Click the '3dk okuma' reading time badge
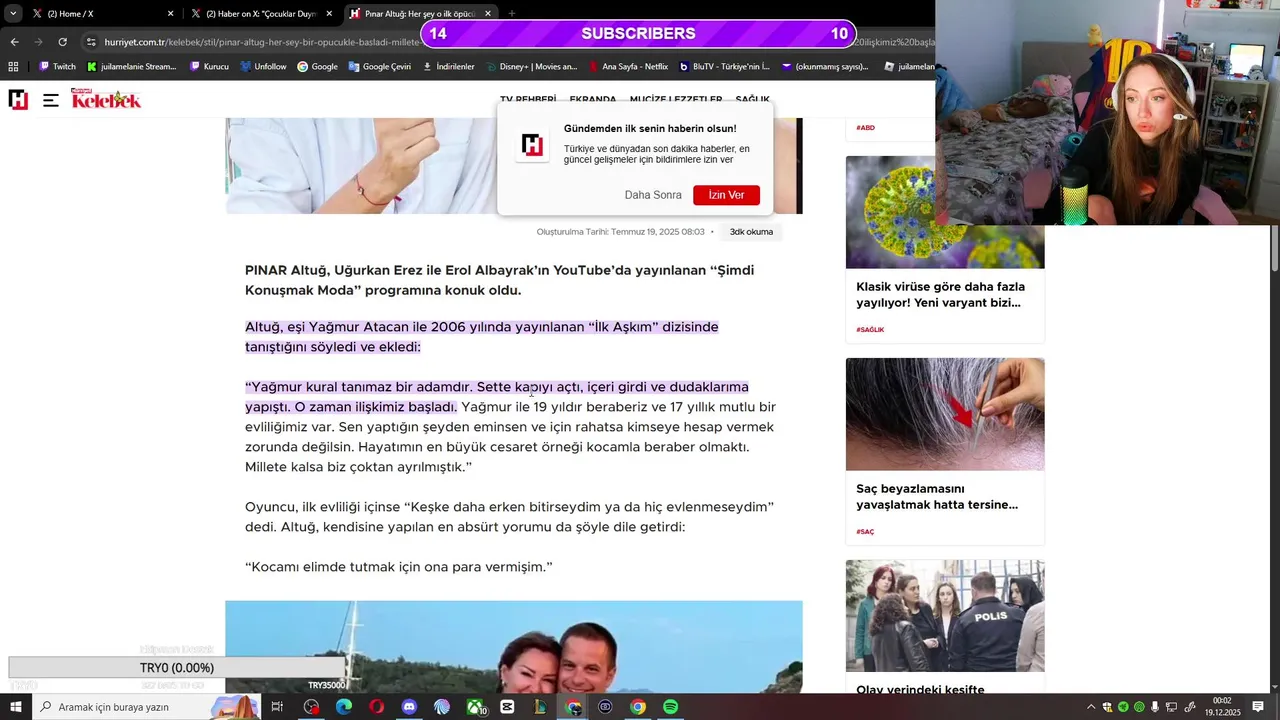This screenshot has height=720, width=1280. pos(751,232)
